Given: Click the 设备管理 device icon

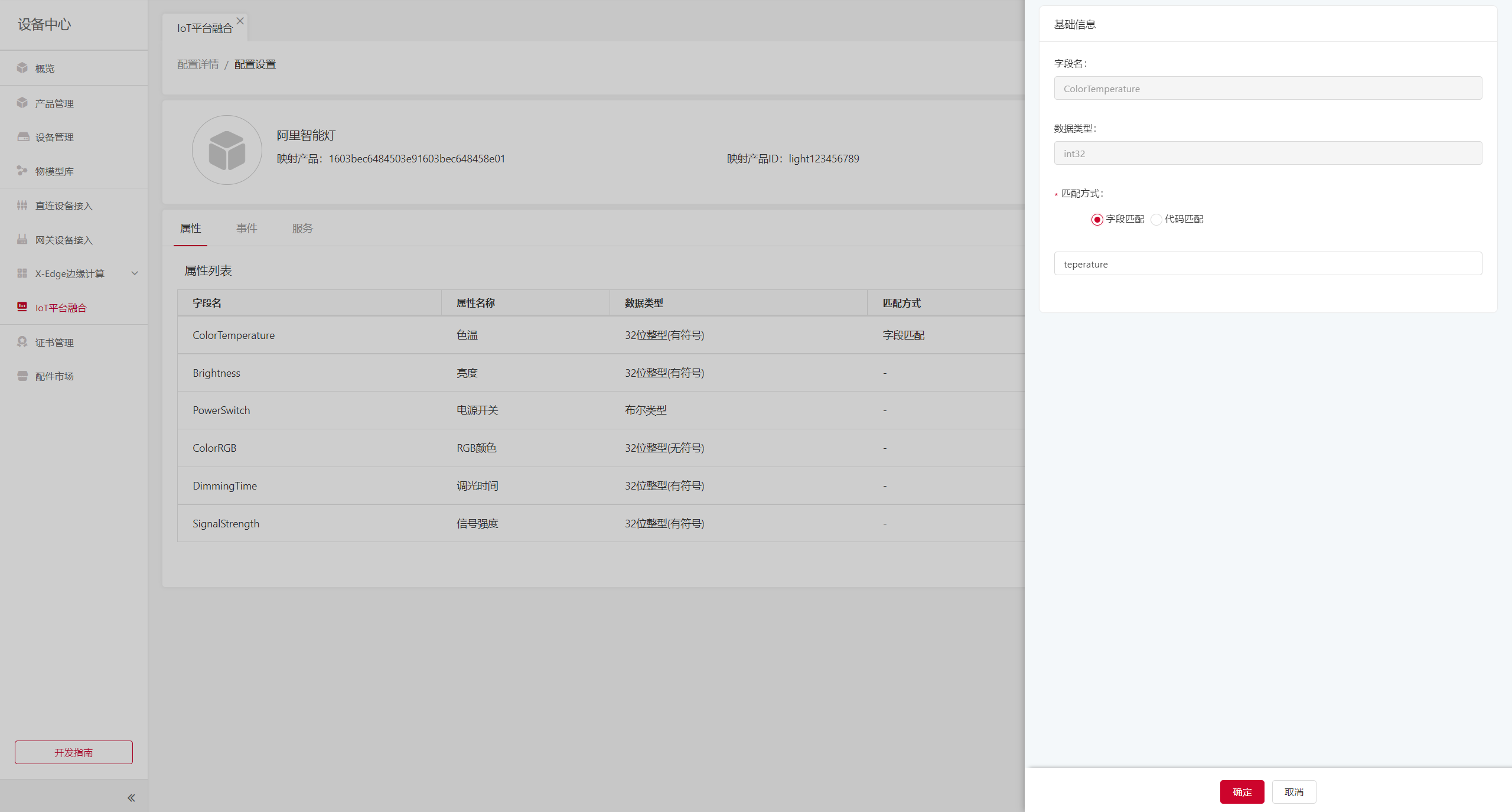Looking at the screenshot, I should 22,137.
